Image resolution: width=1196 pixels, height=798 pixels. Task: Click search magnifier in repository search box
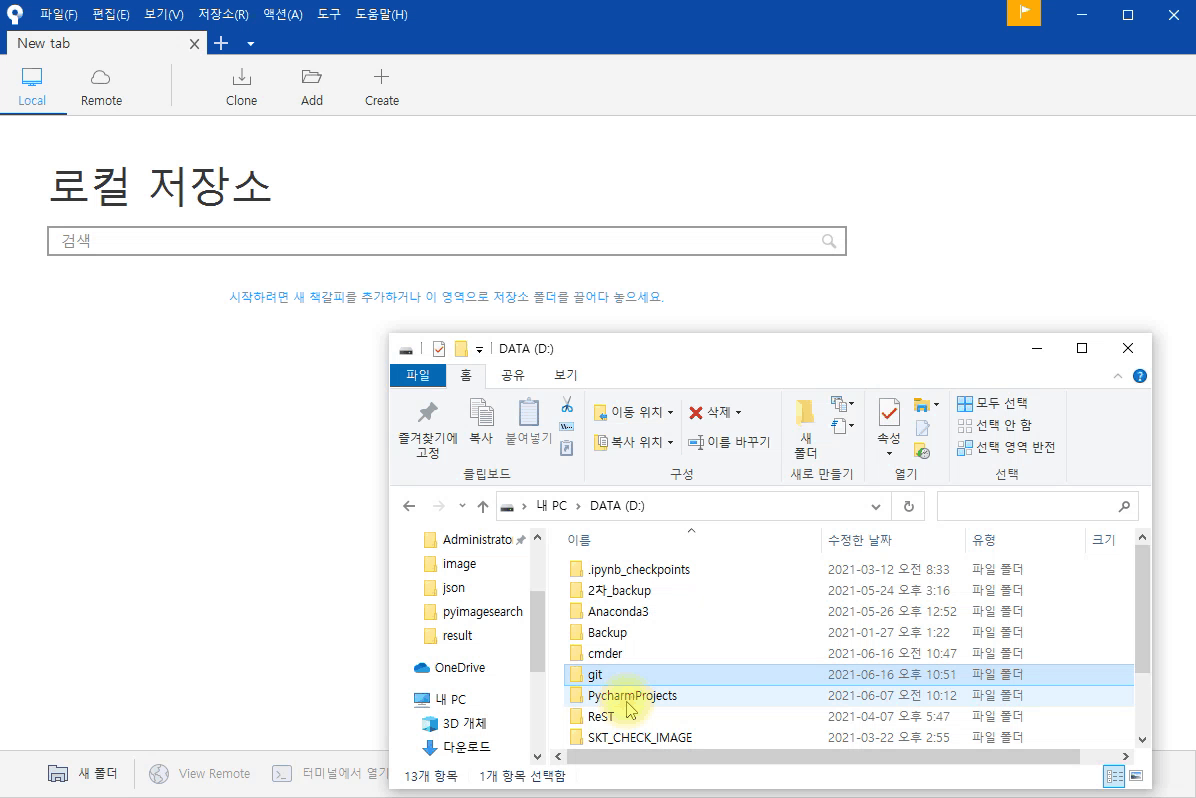[x=829, y=241]
